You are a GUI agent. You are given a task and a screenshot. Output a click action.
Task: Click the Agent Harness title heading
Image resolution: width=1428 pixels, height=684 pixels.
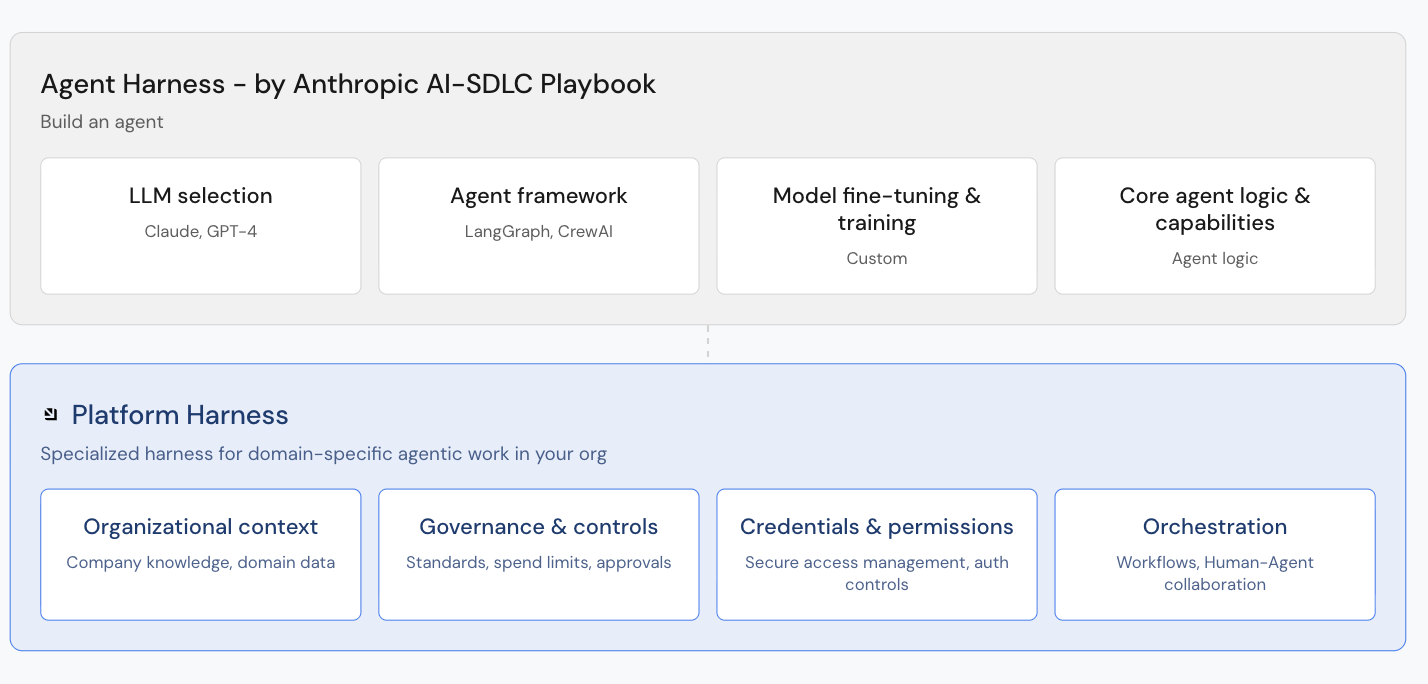tap(348, 84)
